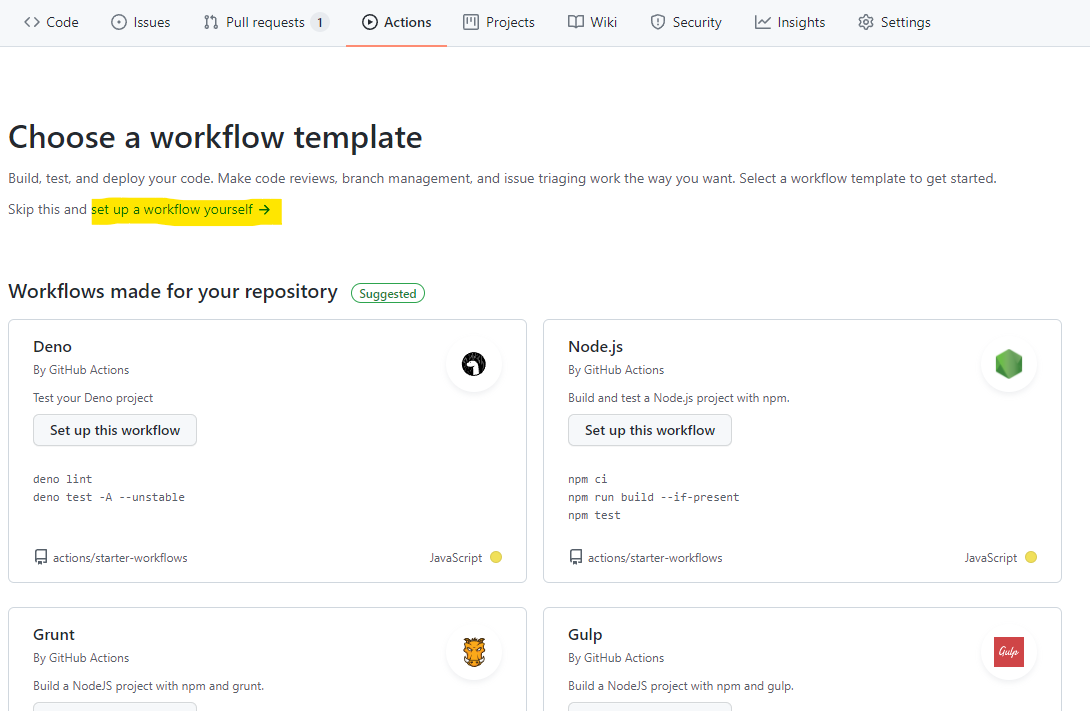The width and height of the screenshot is (1090, 711).
Task: Click the 'npm ci' command text
Action: tap(587, 479)
